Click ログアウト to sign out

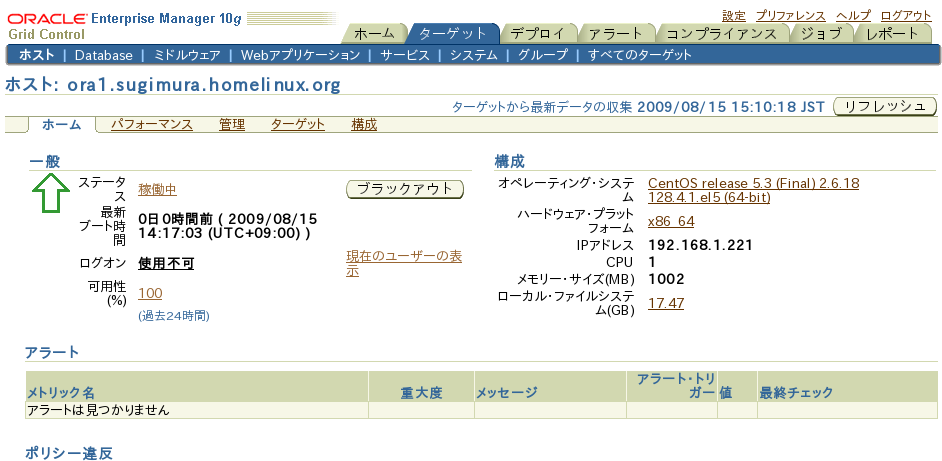coord(906,16)
